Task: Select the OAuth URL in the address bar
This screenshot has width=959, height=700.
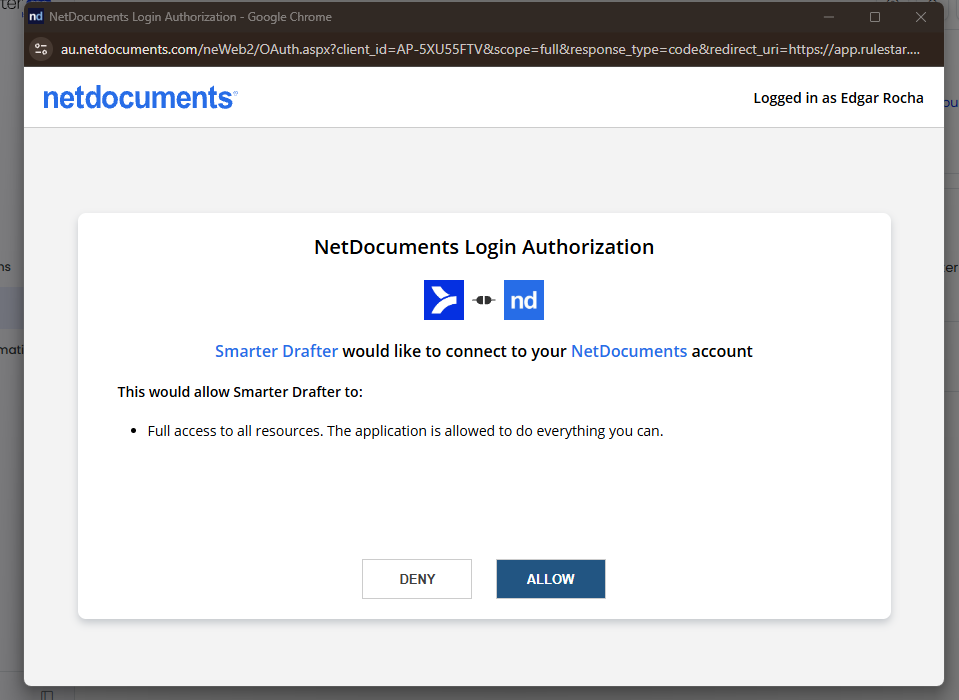Action: point(490,50)
